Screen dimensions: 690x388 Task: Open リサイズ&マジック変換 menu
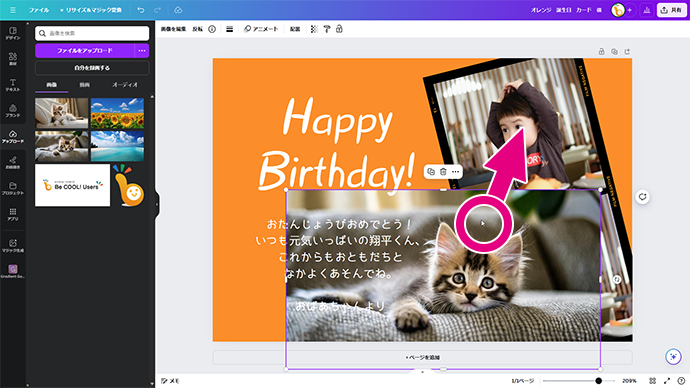(x=91, y=10)
